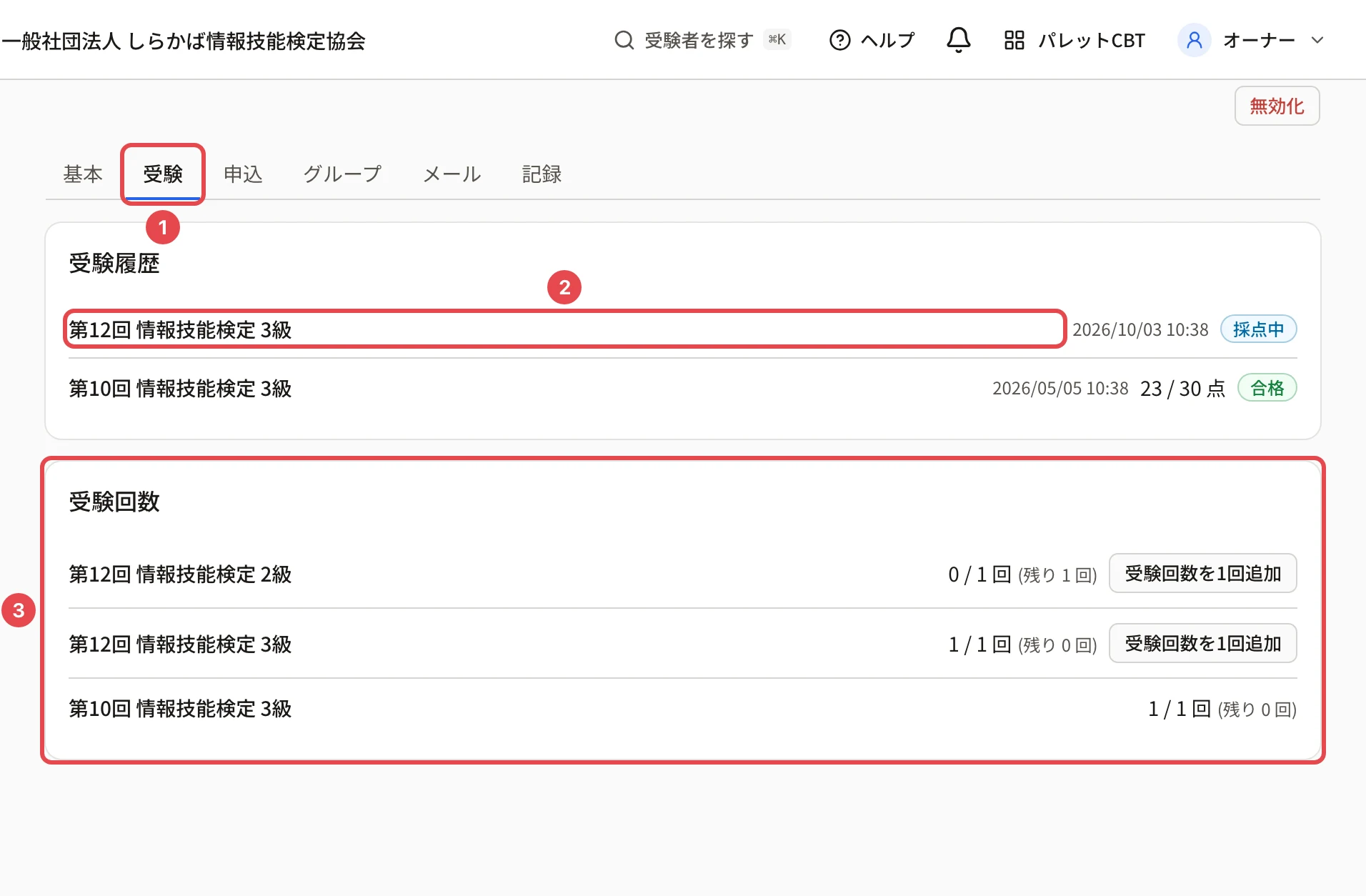Click the 2026/10/03 10:38 timestamp
1366x896 pixels.
(1140, 329)
